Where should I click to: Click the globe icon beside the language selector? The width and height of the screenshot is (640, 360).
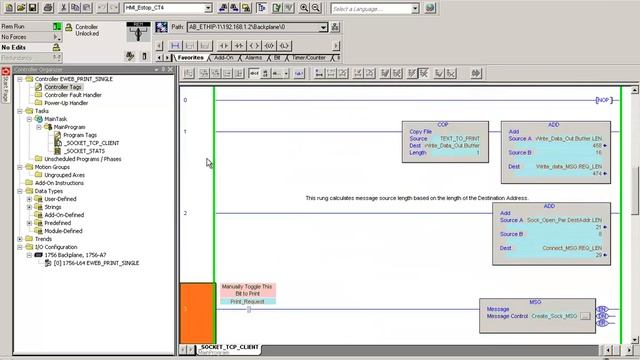(430, 8)
